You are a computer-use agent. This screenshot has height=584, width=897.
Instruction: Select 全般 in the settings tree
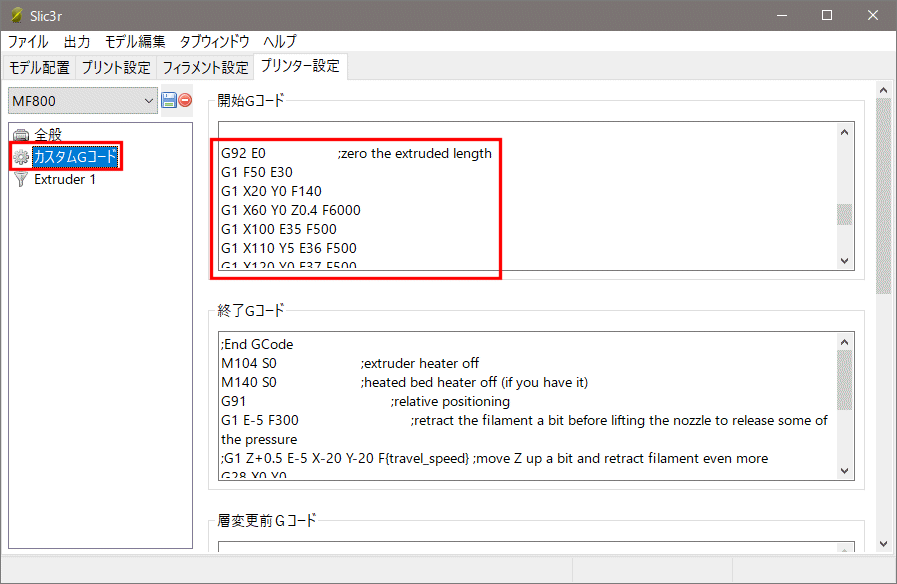[49, 135]
